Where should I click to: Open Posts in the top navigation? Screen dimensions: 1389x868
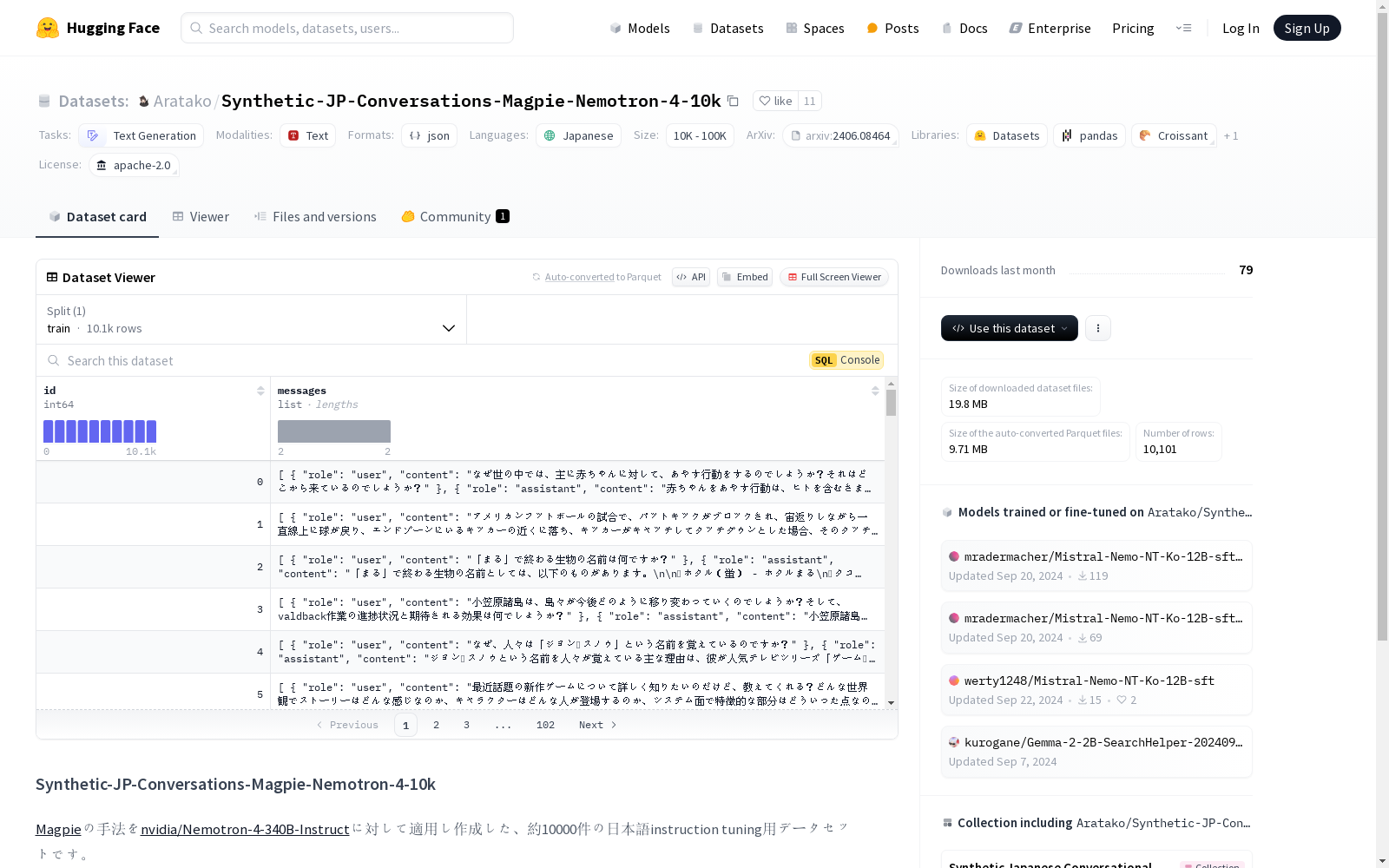click(892, 28)
